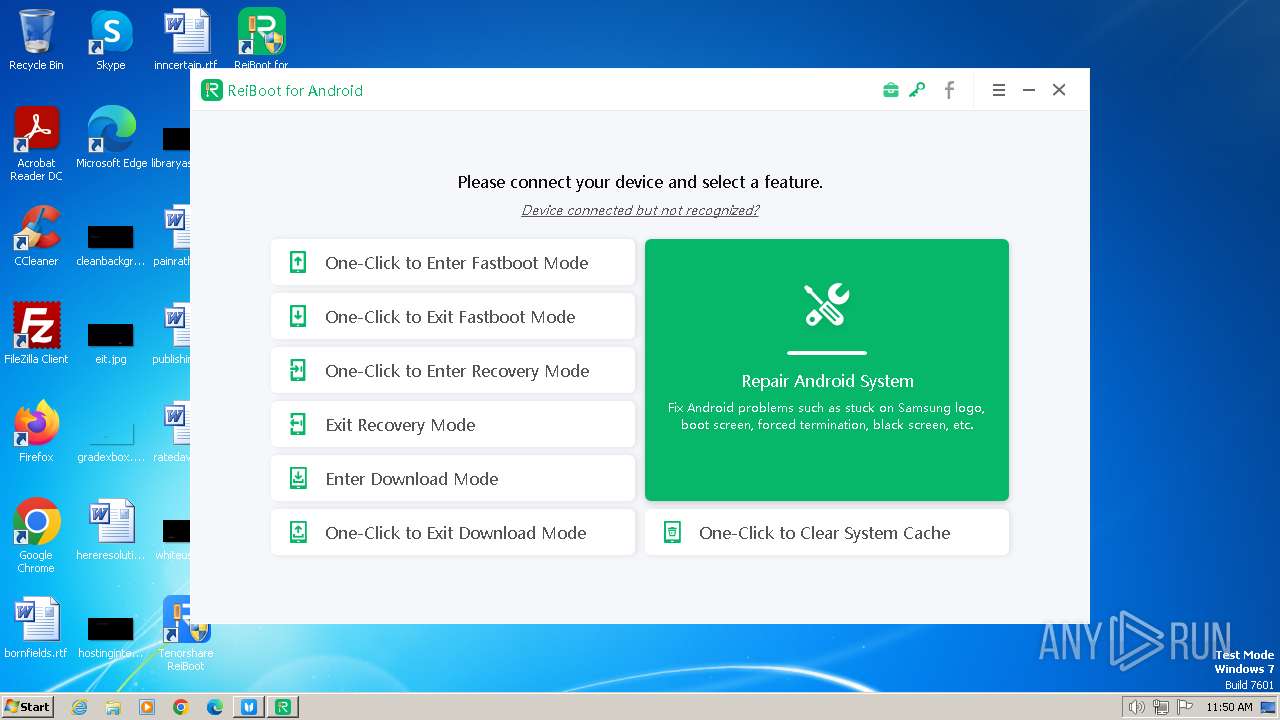
Task: Switch to ReiBoot taskbar button
Action: coord(283,707)
